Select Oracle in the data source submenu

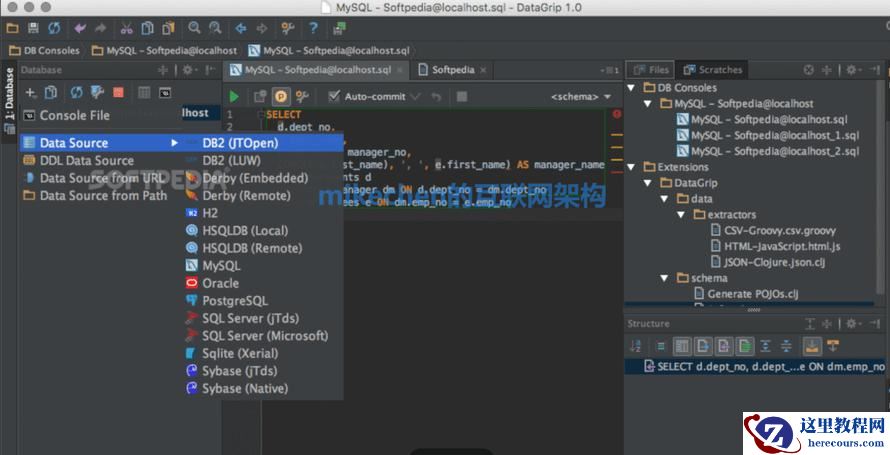click(x=263, y=283)
